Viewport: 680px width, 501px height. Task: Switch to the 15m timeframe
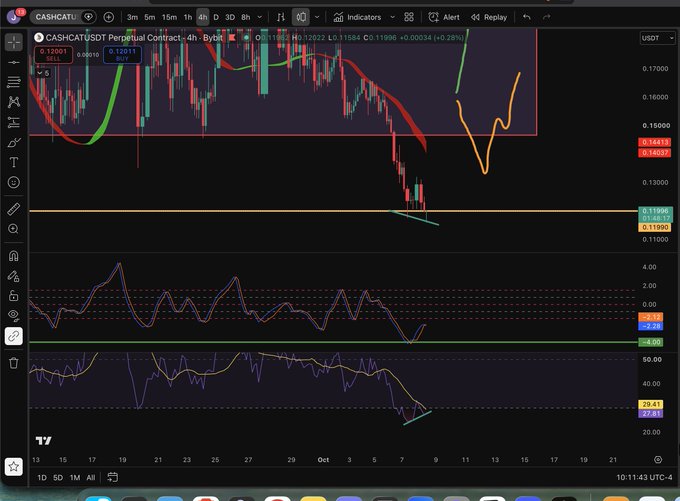[169, 17]
